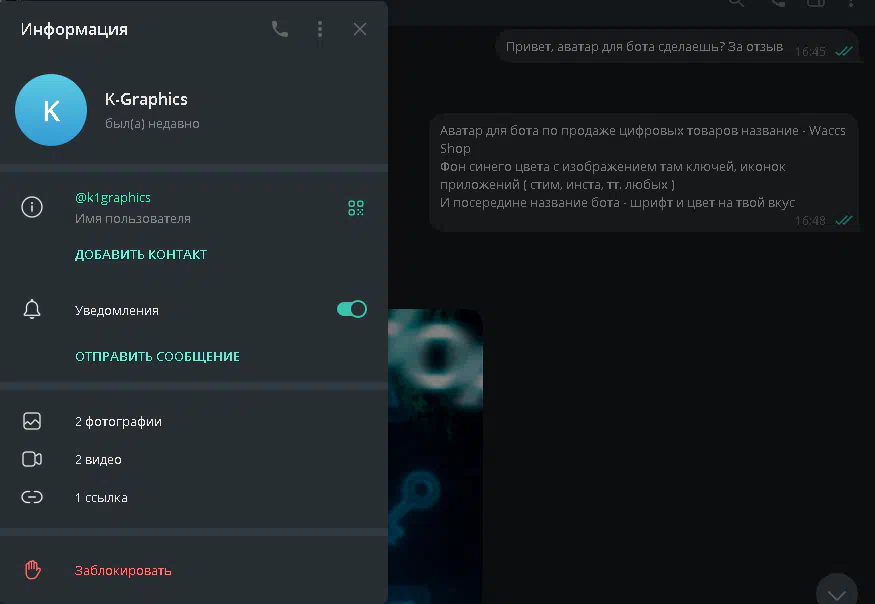Click the info circle icon beside username
This screenshot has height=604, width=875.
coord(32,208)
